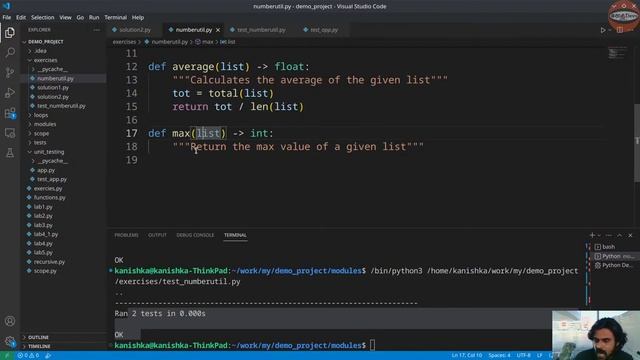The image size is (640, 360).
Task: Open Accounts menu in activity bar
Action: [10, 321]
